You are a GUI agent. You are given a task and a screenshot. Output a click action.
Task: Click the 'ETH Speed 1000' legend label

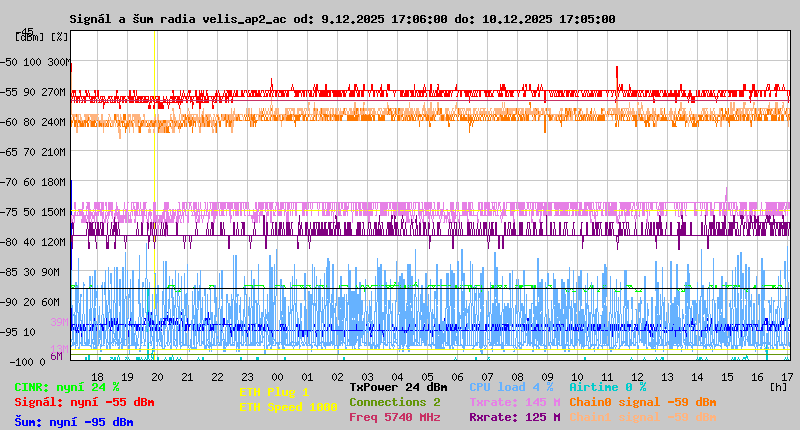click(x=288, y=407)
